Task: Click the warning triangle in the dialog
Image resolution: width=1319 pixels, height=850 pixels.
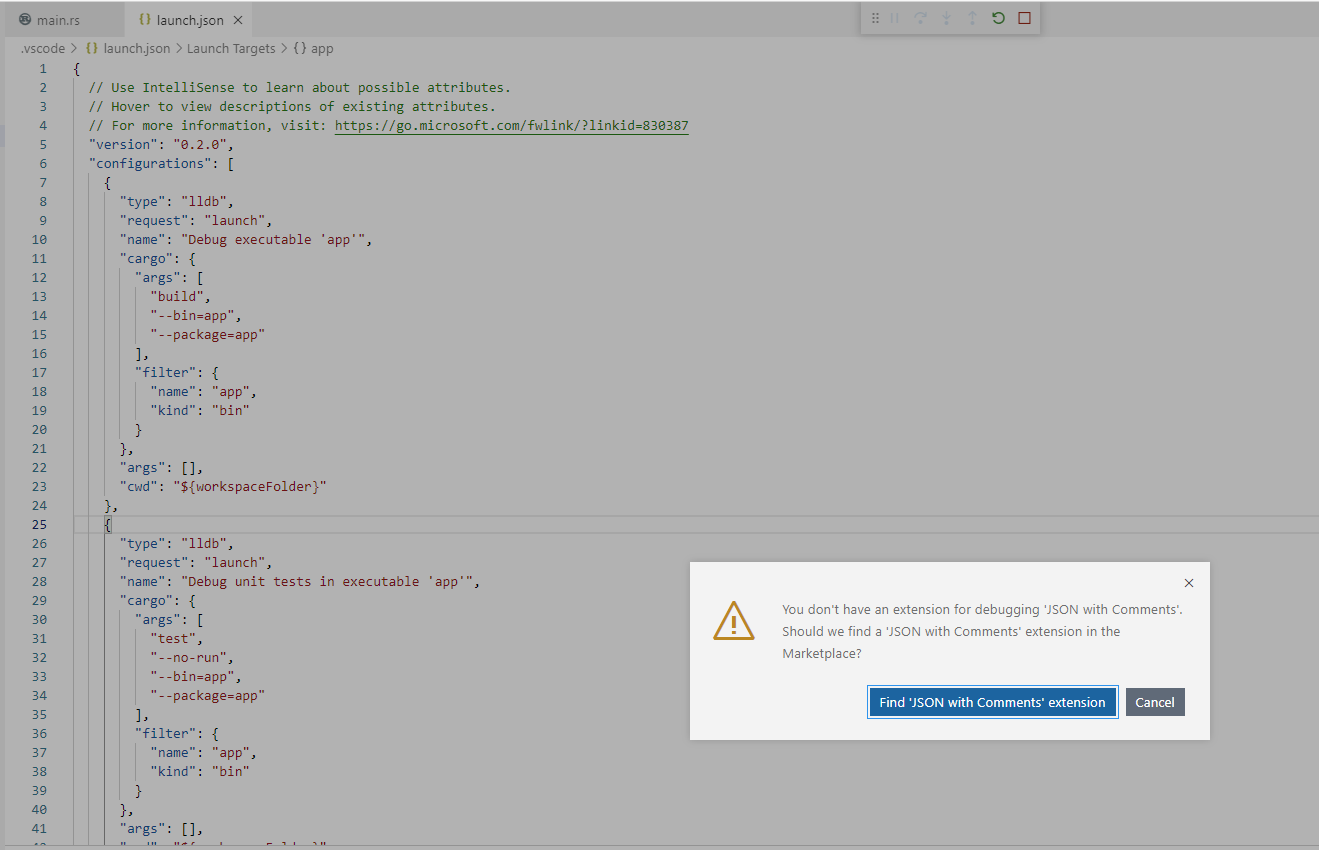Action: point(734,621)
